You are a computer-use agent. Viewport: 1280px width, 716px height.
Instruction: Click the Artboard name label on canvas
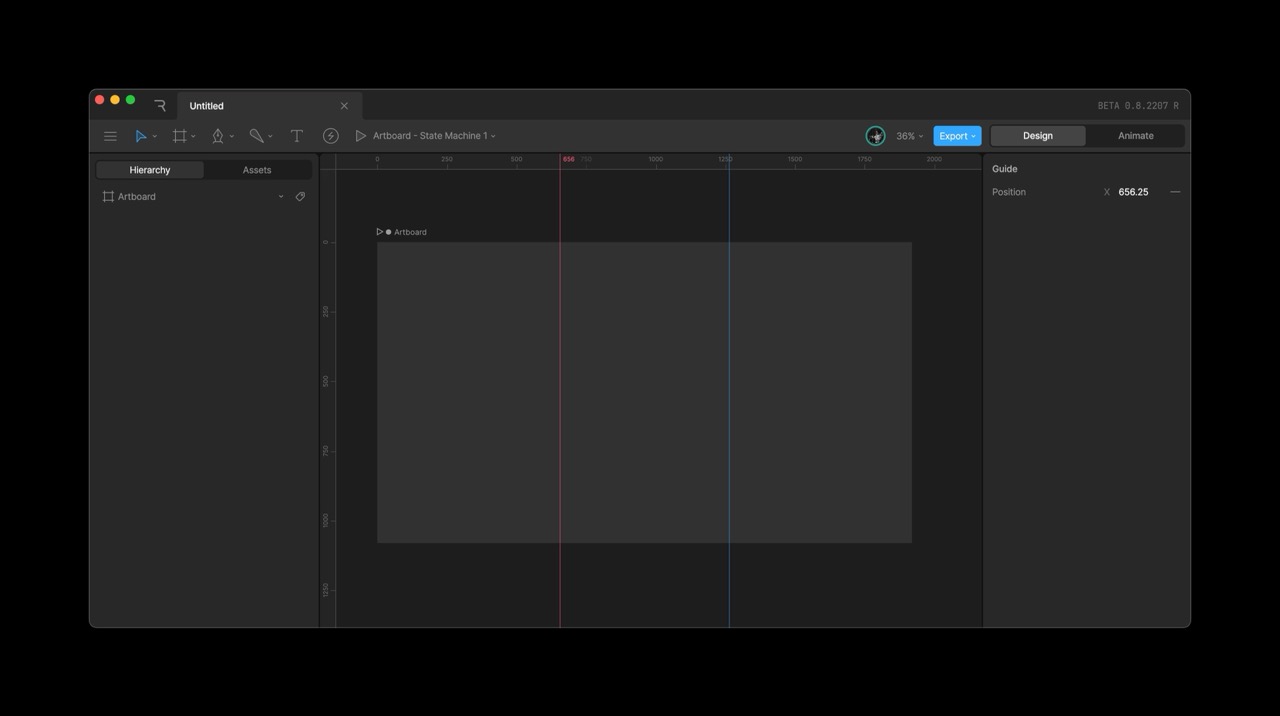click(410, 232)
